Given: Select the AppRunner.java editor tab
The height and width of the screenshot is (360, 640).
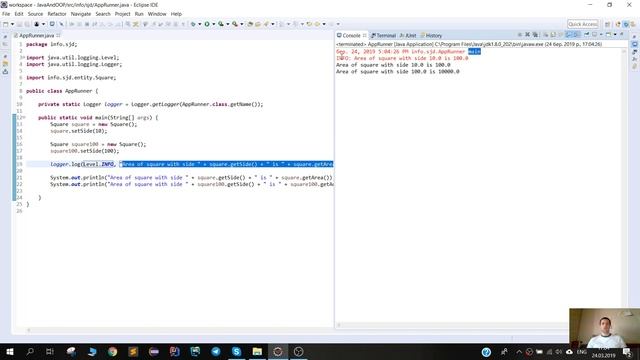Looking at the screenshot, I should tap(36, 36).
